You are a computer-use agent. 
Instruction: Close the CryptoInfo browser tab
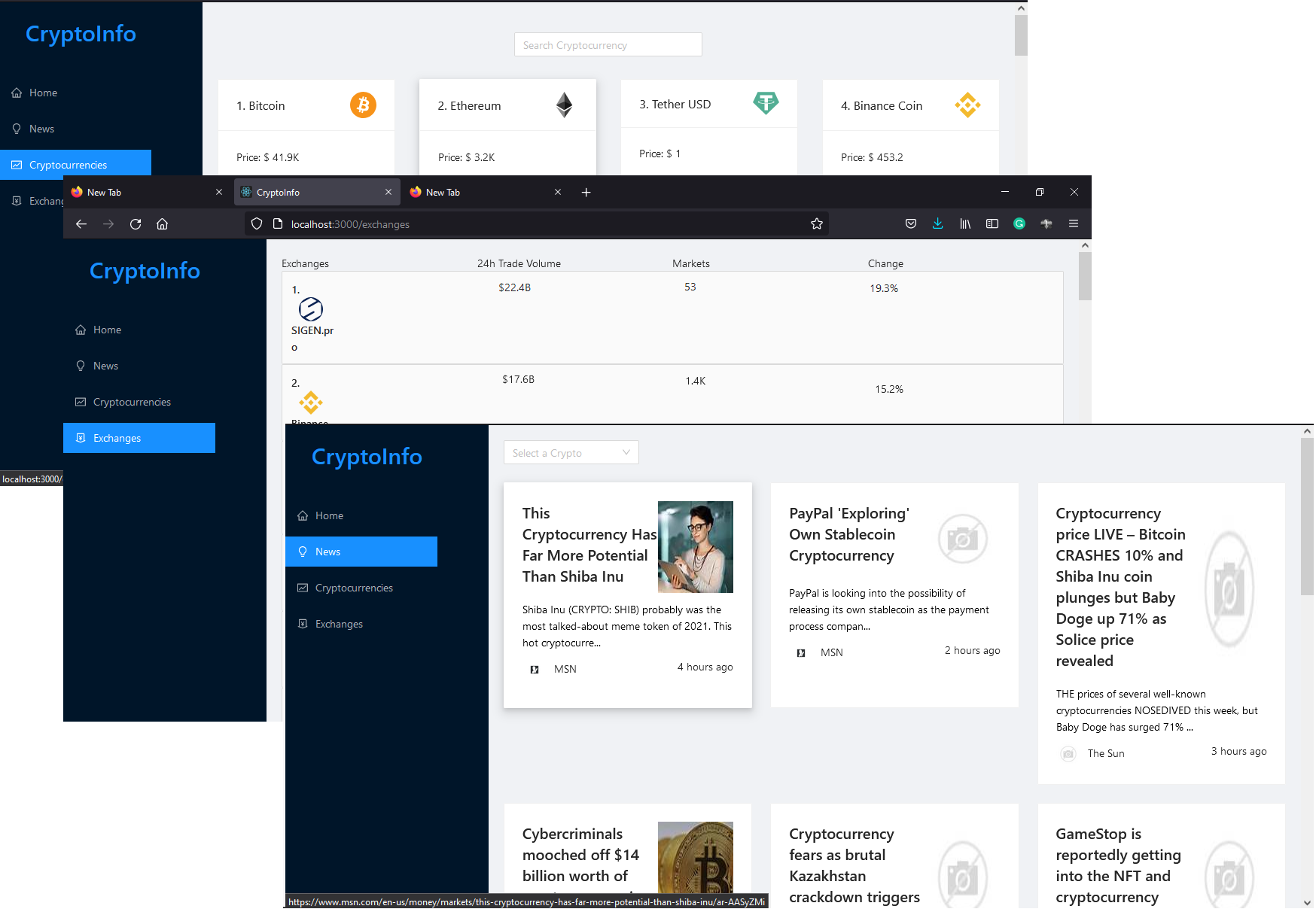coord(388,192)
